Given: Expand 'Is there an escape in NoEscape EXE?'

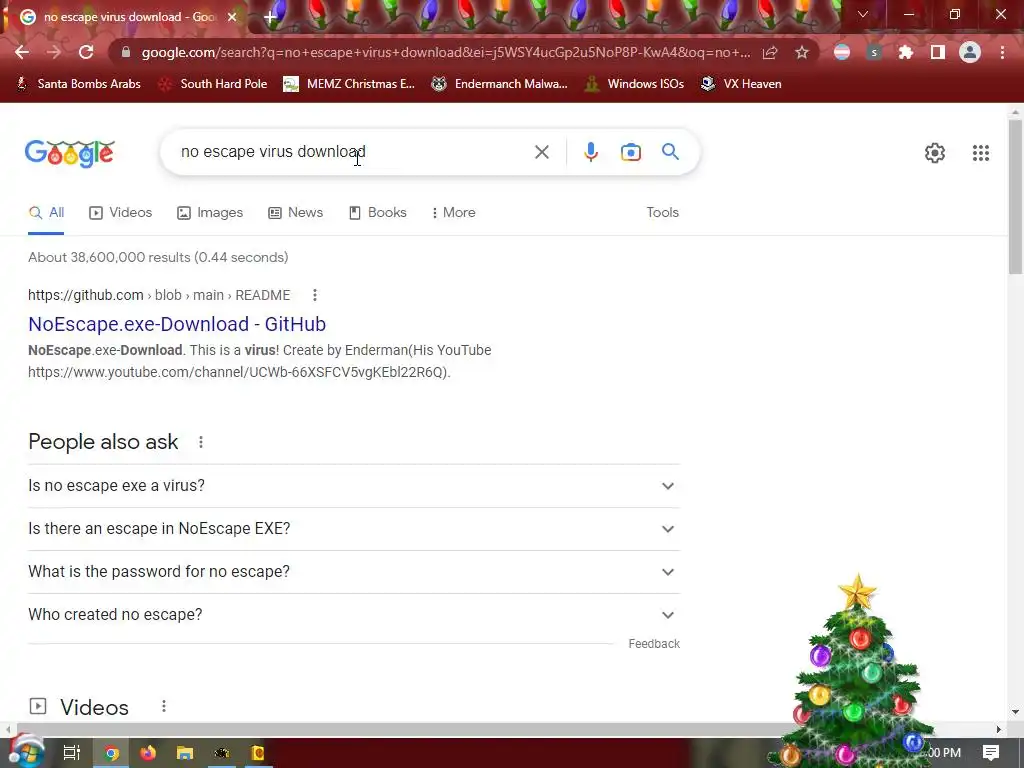Looking at the screenshot, I should (x=354, y=529).
